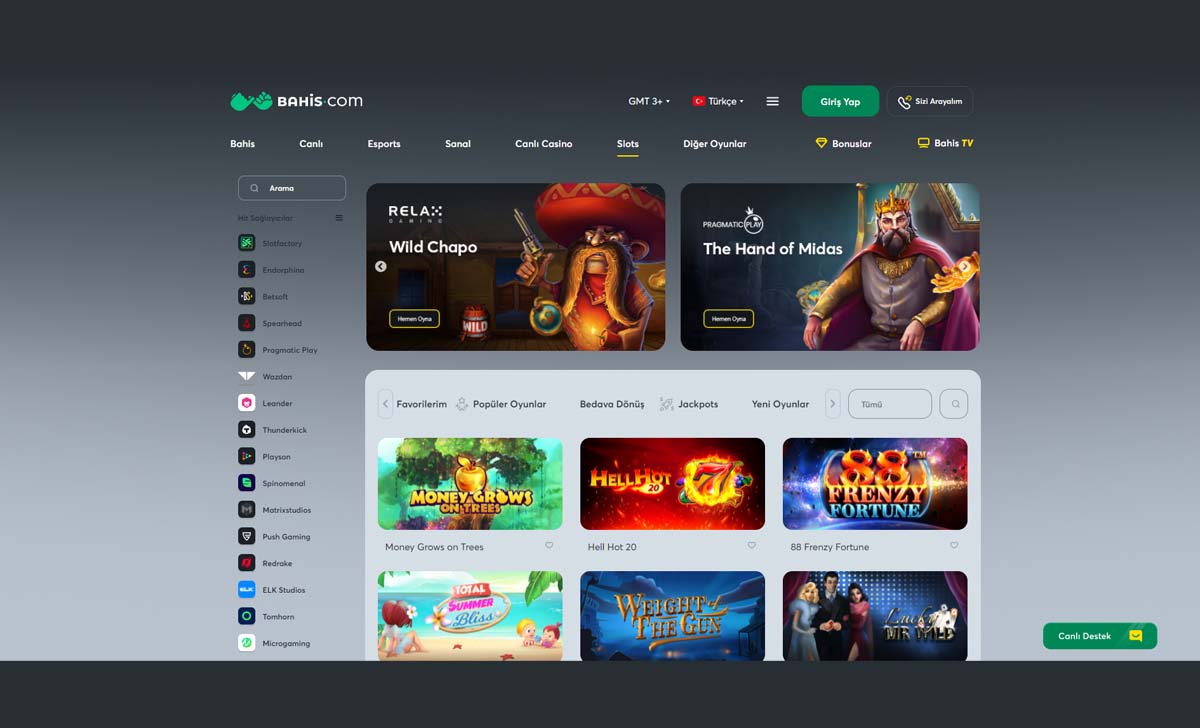Select the Slots menu item
Viewport: 1200px width, 728px height.
[628, 144]
